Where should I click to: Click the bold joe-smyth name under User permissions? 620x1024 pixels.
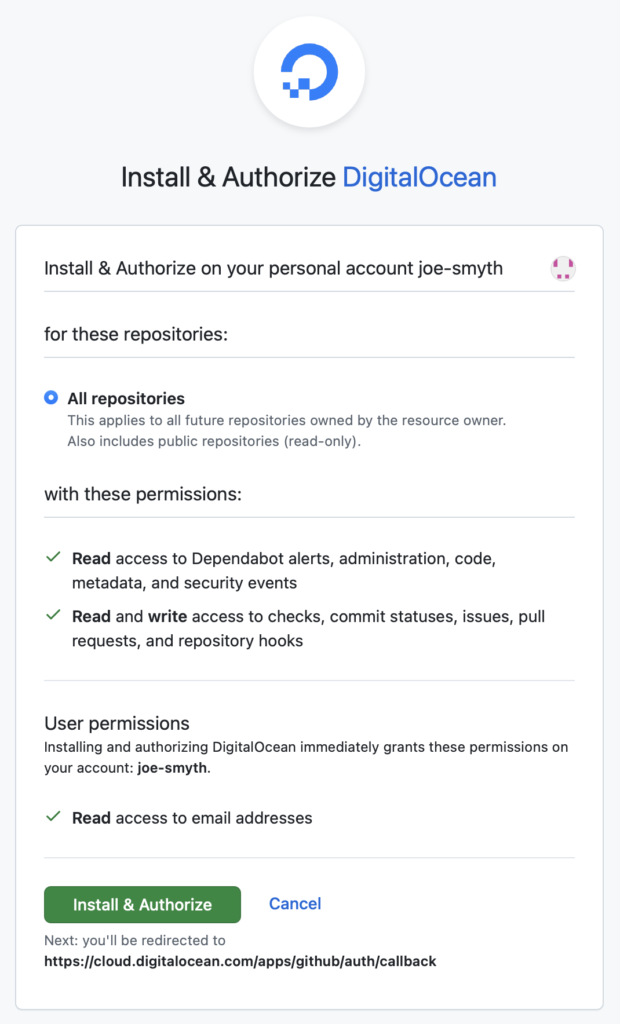click(x=172, y=768)
